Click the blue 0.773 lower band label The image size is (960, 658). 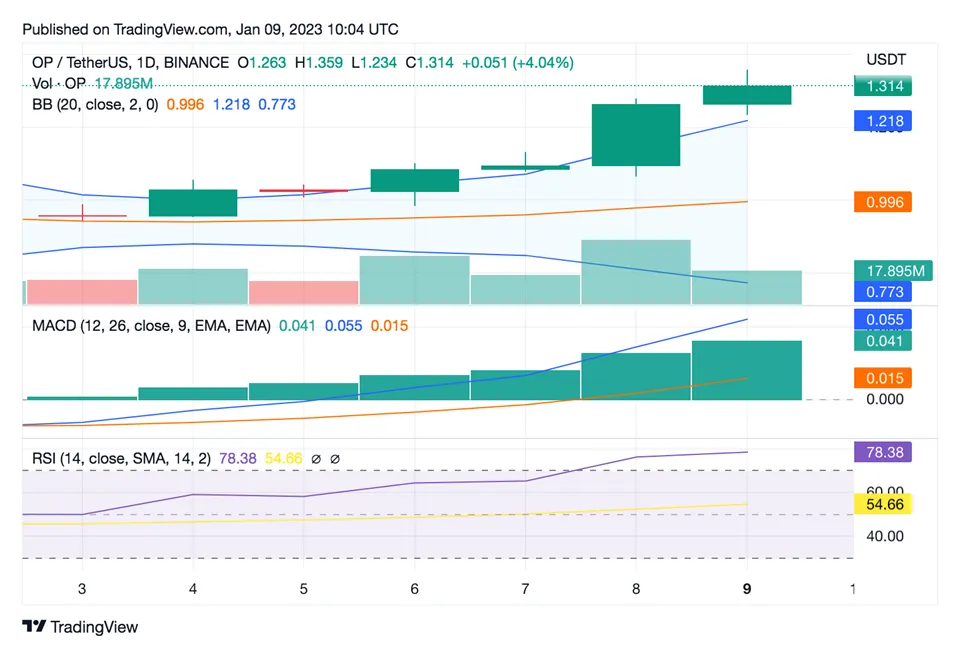click(884, 291)
